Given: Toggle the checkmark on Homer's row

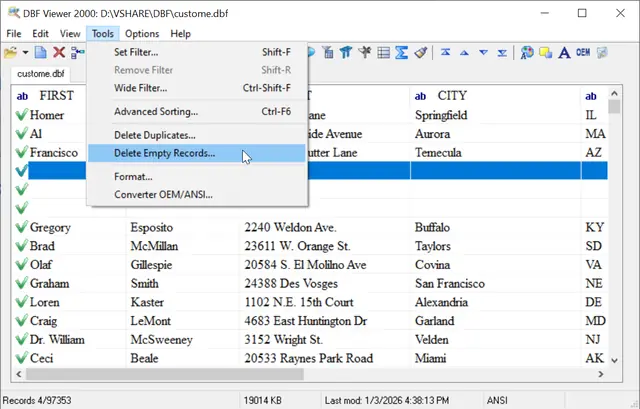Looking at the screenshot, I should [x=22, y=115].
